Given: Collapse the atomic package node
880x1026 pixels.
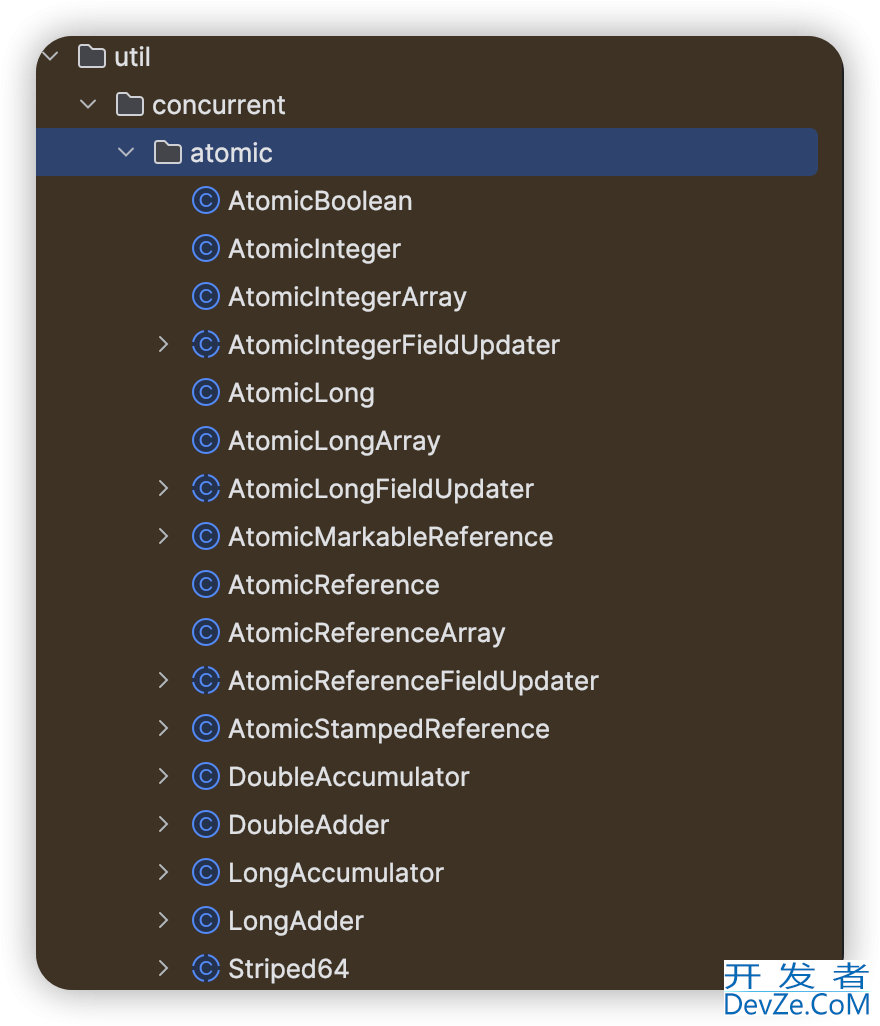Looking at the screenshot, I should pyautogui.click(x=126, y=153).
